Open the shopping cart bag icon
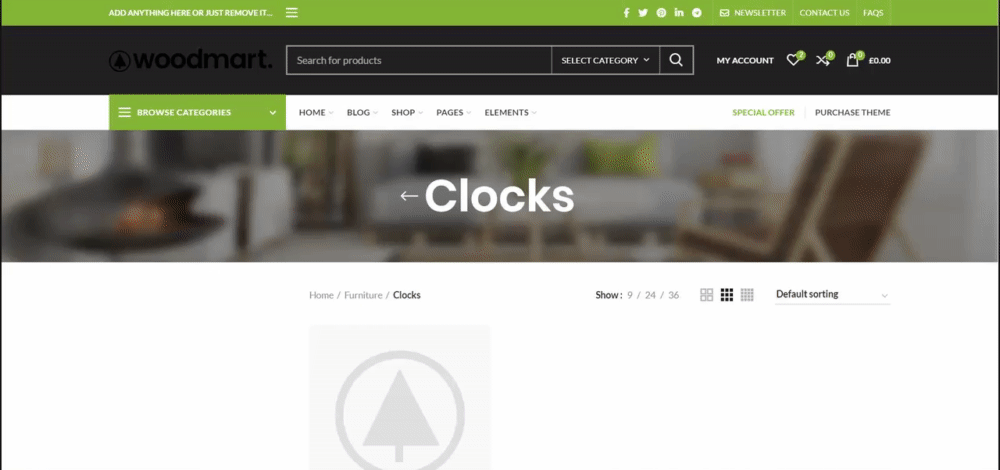 point(853,60)
